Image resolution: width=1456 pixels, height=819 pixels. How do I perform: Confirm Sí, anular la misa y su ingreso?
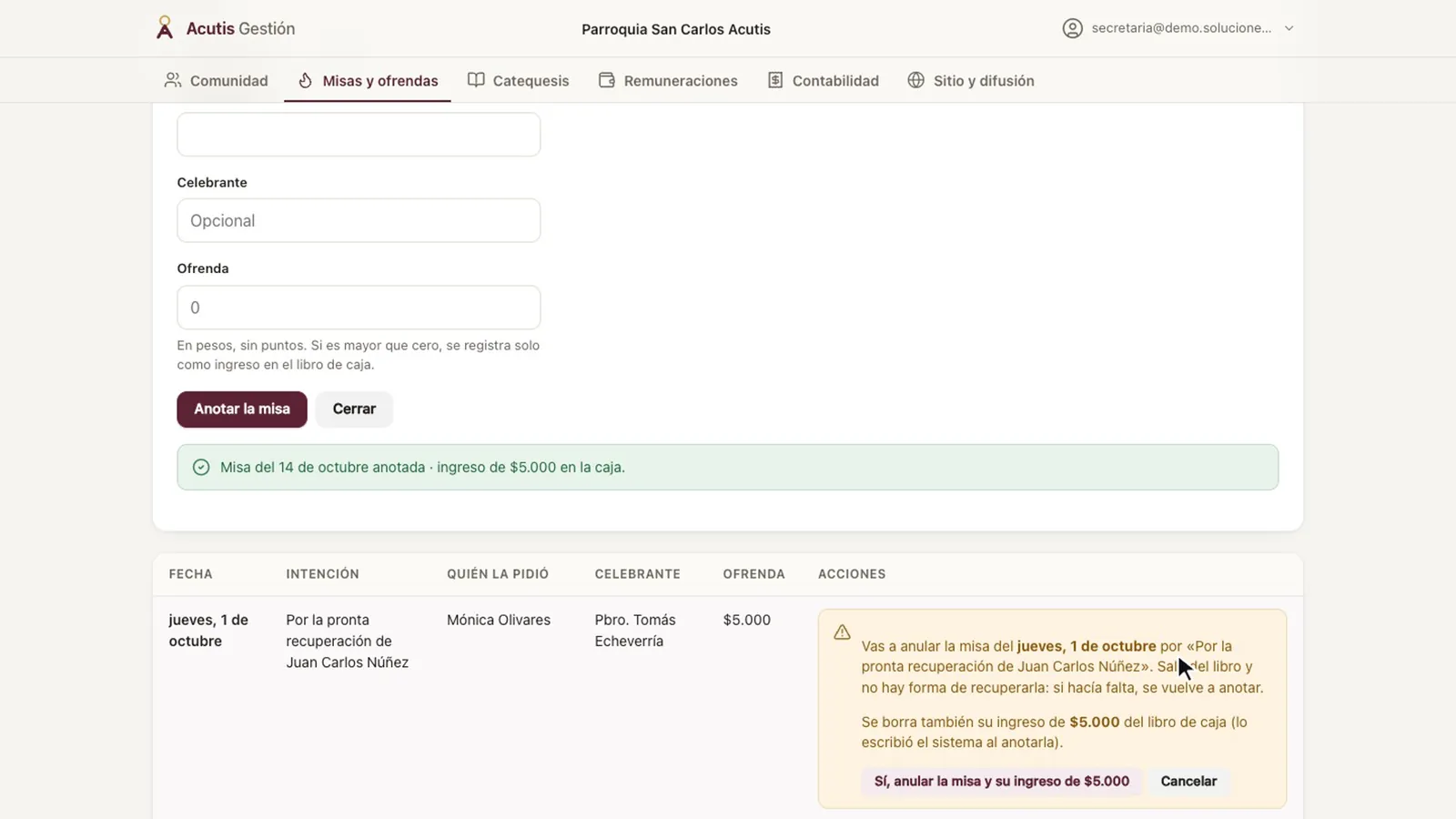point(1002,781)
